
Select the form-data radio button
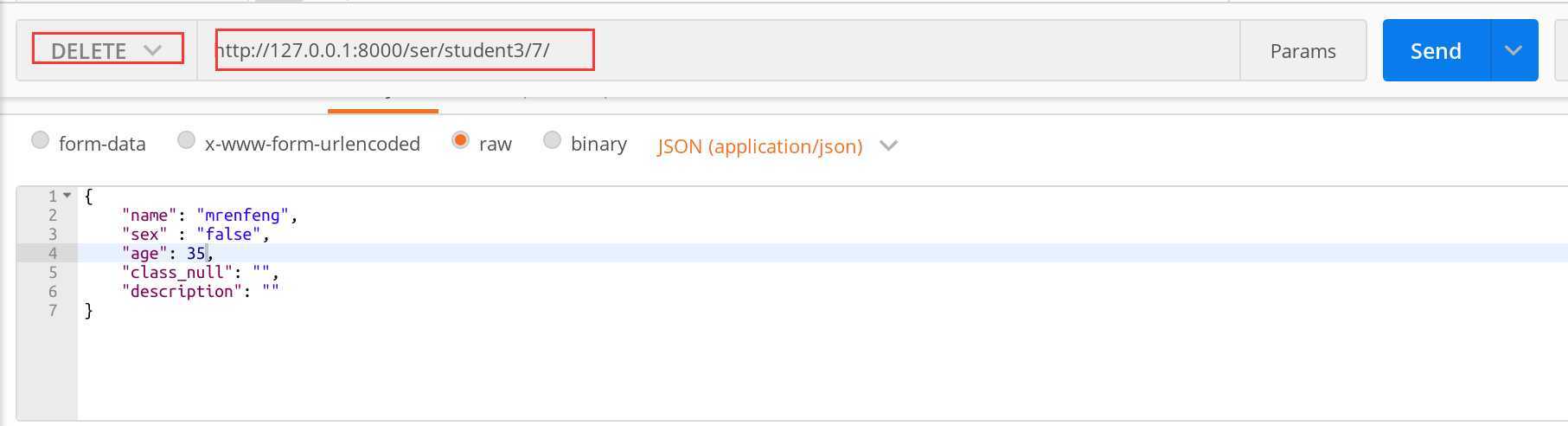[41, 140]
